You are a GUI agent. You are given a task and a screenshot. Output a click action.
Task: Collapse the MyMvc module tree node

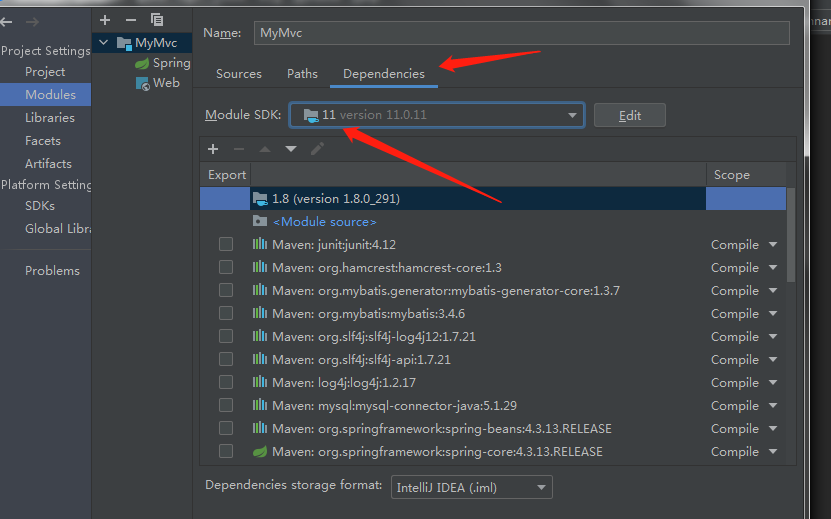[x=103, y=42]
